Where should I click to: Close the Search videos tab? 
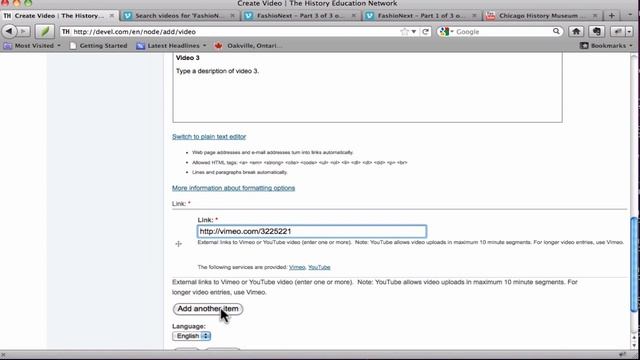(232, 16)
